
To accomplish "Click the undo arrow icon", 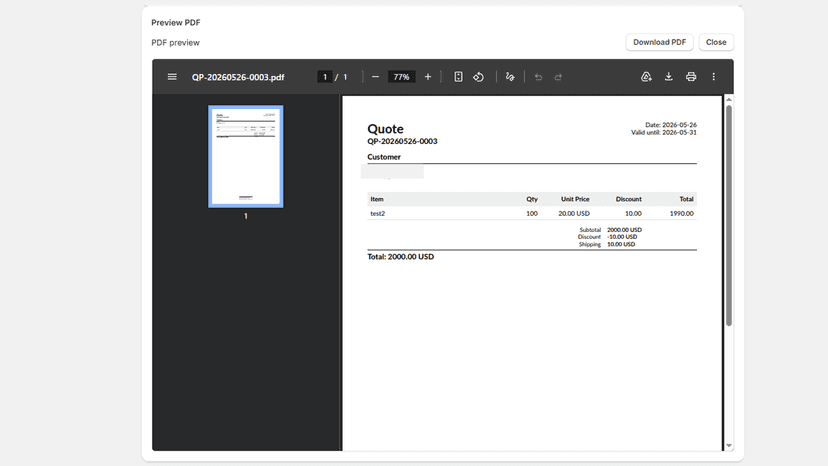I will (x=539, y=77).
